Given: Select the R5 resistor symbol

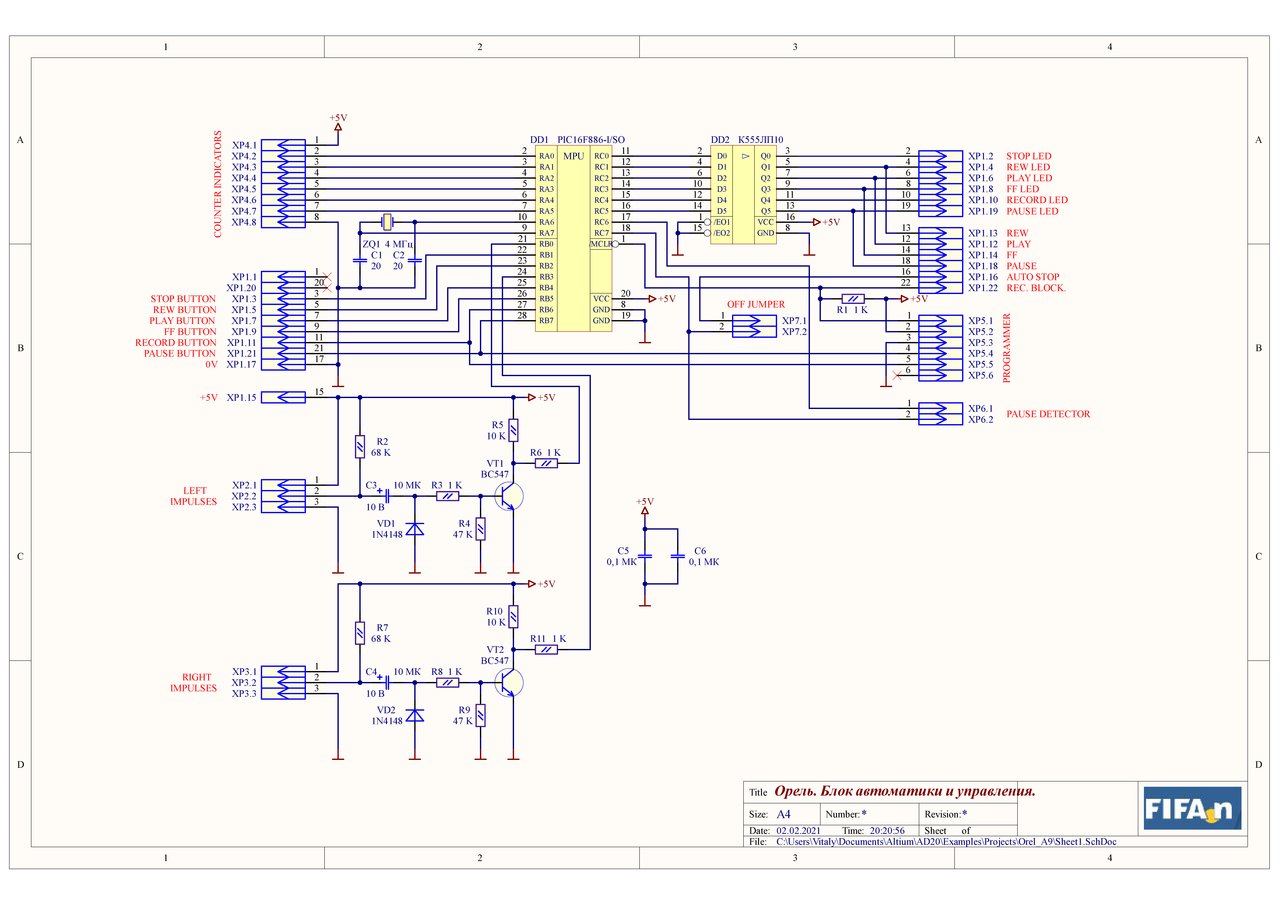Looking at the screenshot, I should coord(513,430).
